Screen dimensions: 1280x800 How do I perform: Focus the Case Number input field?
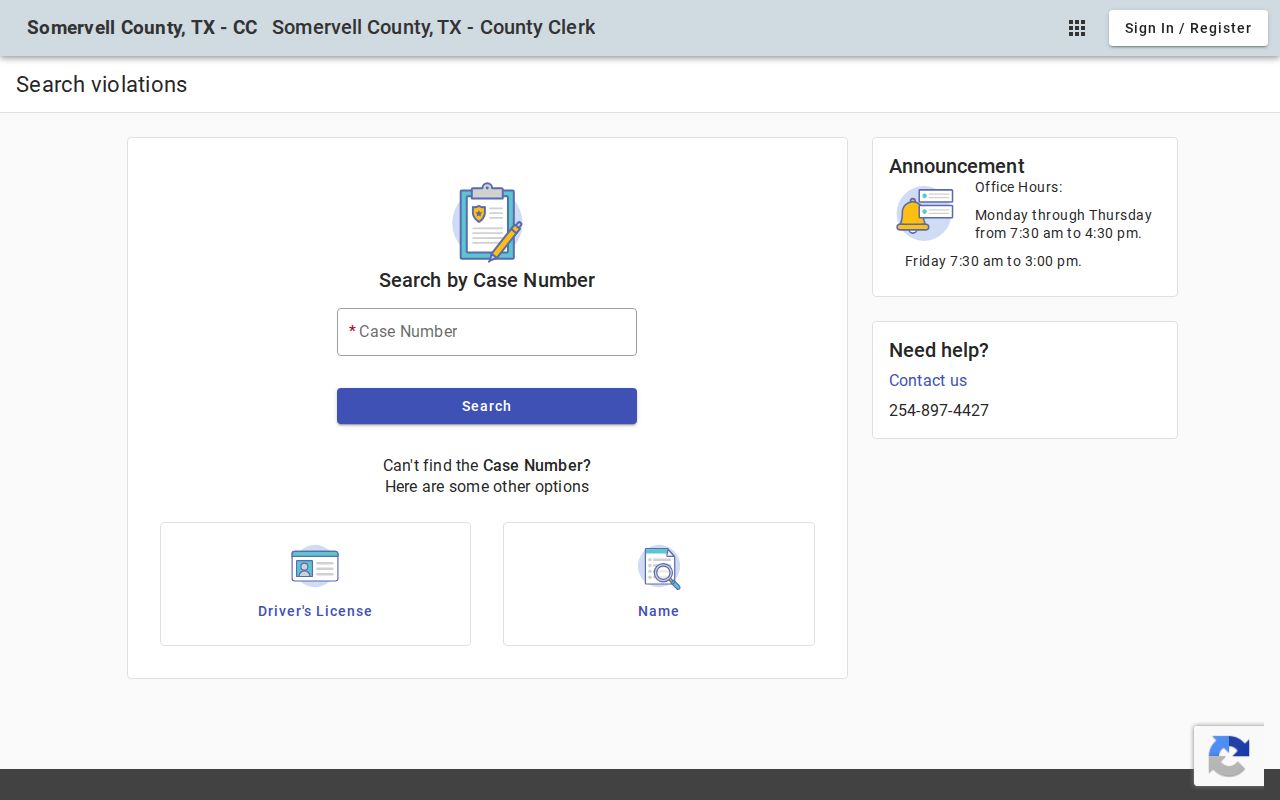coord(487,332)
